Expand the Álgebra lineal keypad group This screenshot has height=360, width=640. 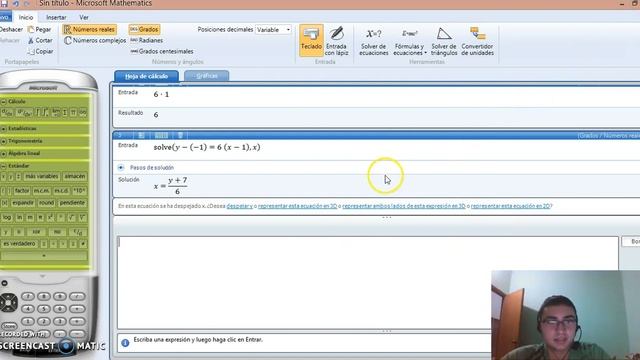[x=4, y=153]
